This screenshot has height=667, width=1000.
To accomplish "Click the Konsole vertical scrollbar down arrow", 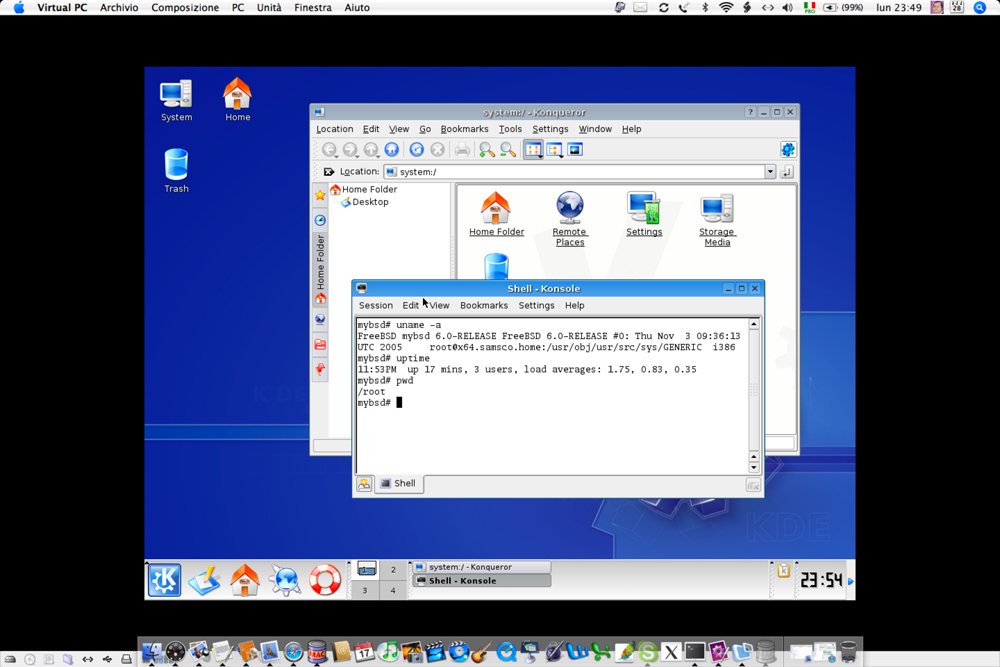I will tap(754, 467).
